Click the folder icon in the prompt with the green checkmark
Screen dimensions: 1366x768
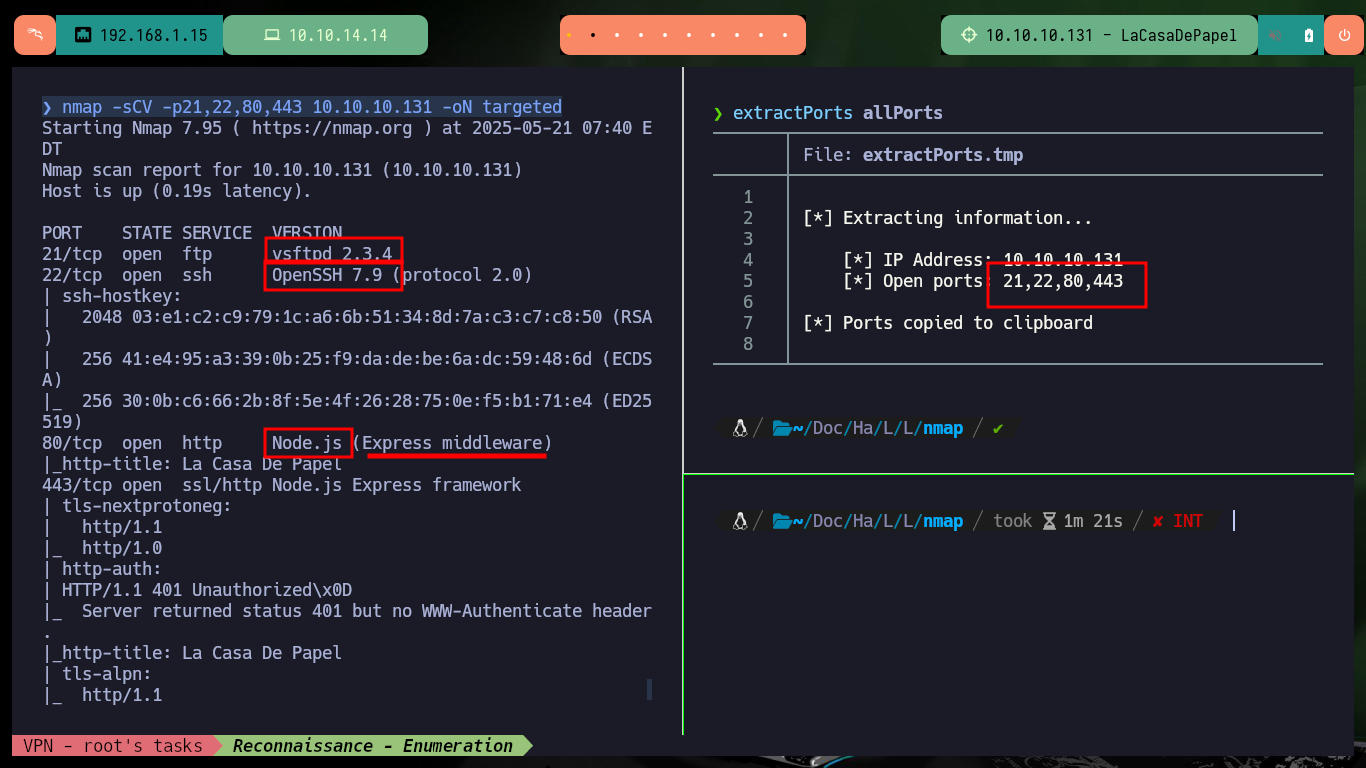coord(782,429)
